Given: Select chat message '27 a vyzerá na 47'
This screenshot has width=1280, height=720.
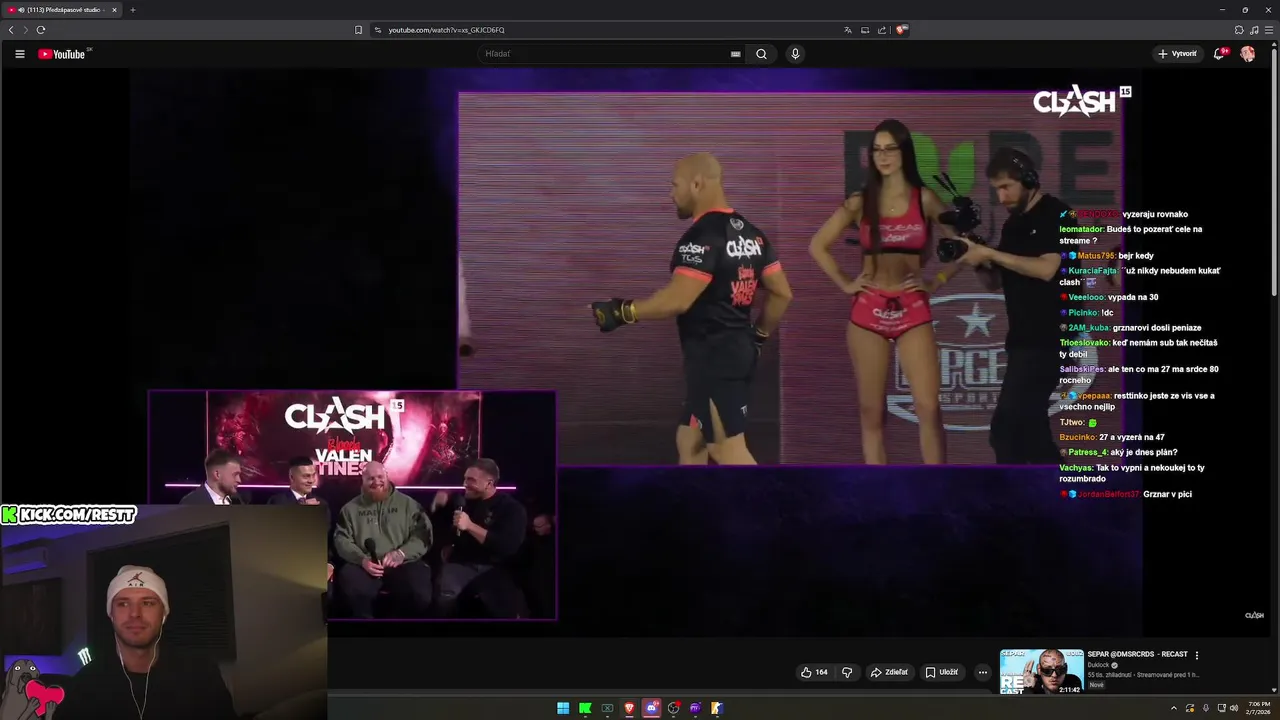Looking at the screenshot, I should click(1112, 437).
